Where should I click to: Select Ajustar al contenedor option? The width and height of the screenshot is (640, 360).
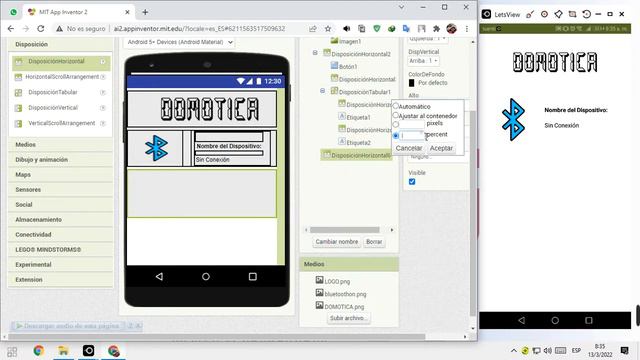coord(396,116)
